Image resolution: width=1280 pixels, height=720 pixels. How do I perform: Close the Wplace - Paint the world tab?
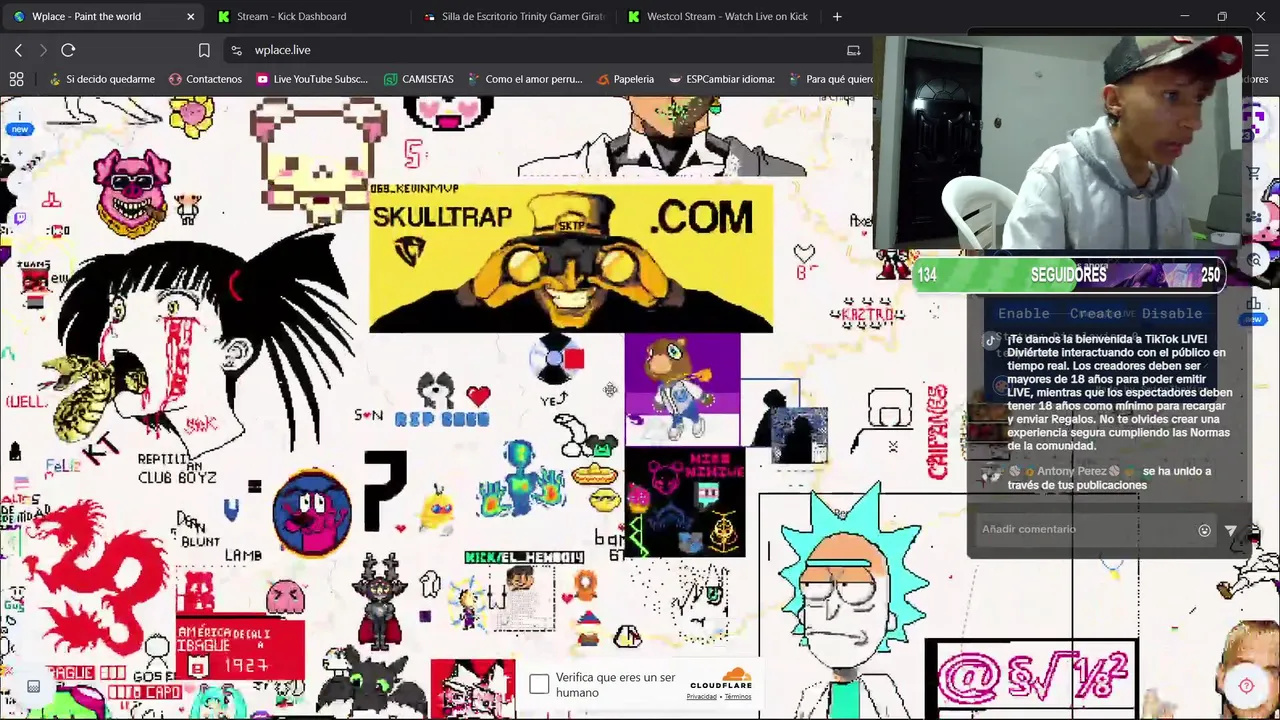tap(190, 16)
